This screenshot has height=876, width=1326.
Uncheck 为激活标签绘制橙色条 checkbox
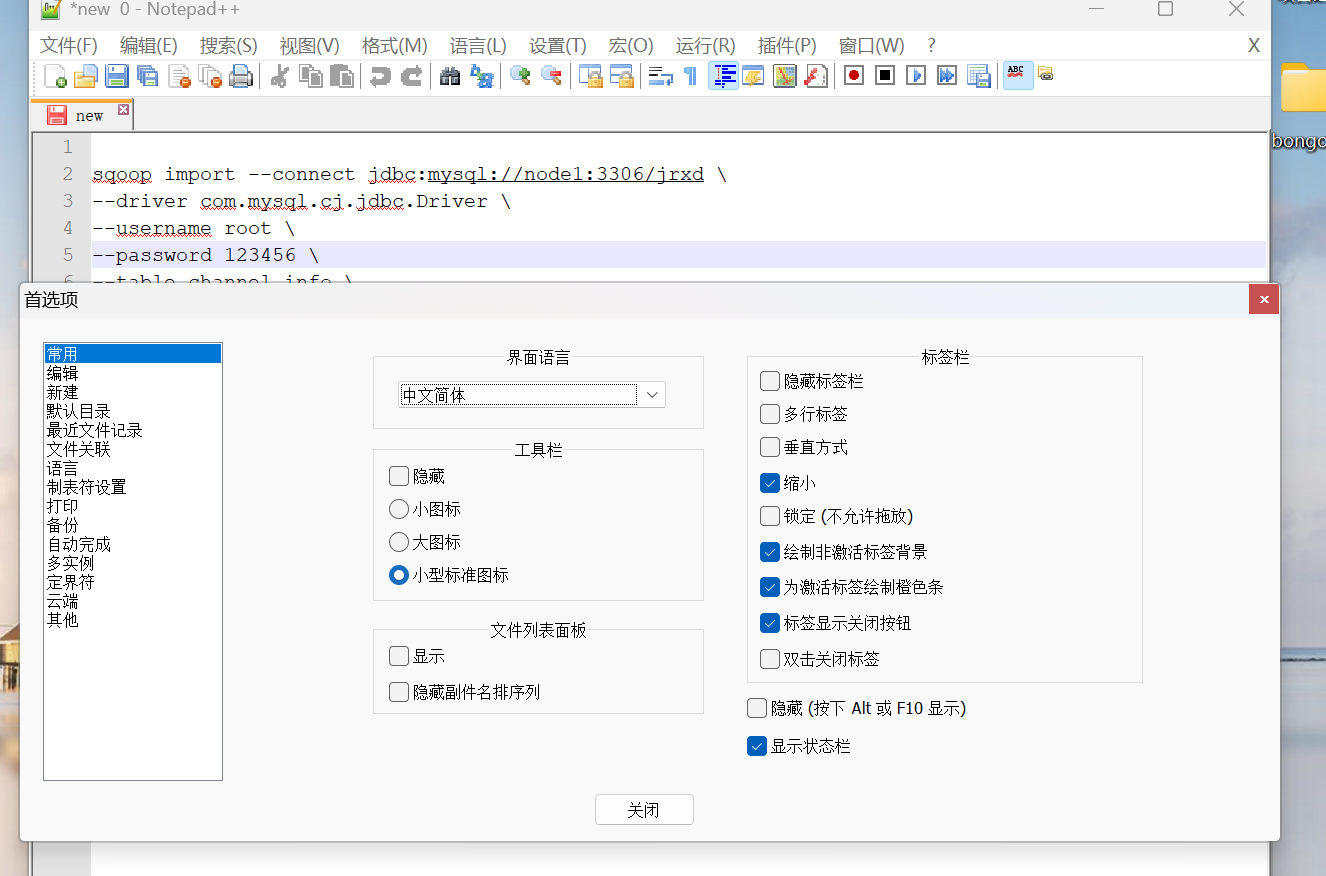[770, 587]
